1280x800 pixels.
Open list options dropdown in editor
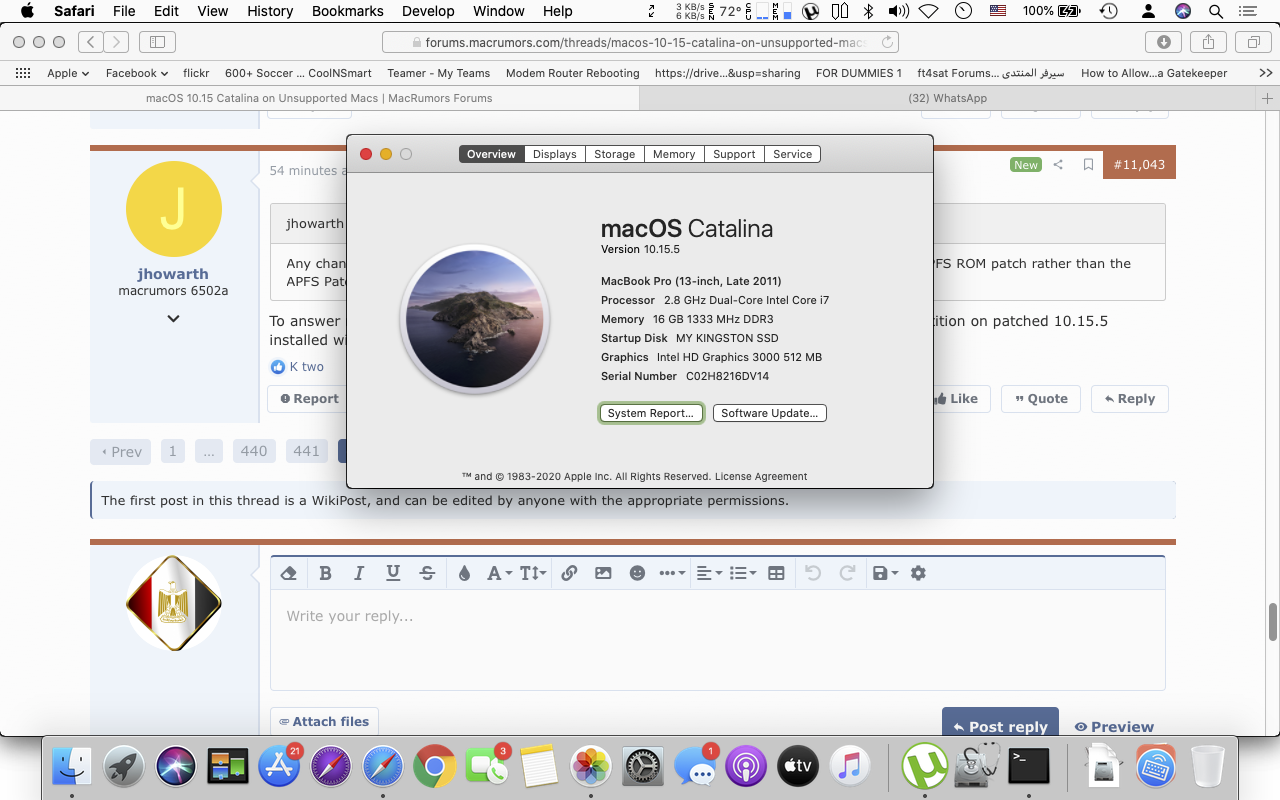click(x=742, y=573)
